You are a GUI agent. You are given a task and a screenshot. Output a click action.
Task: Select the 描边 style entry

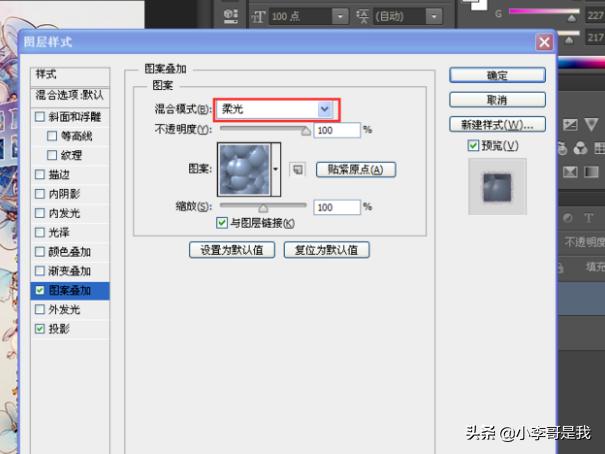(59, 174)
